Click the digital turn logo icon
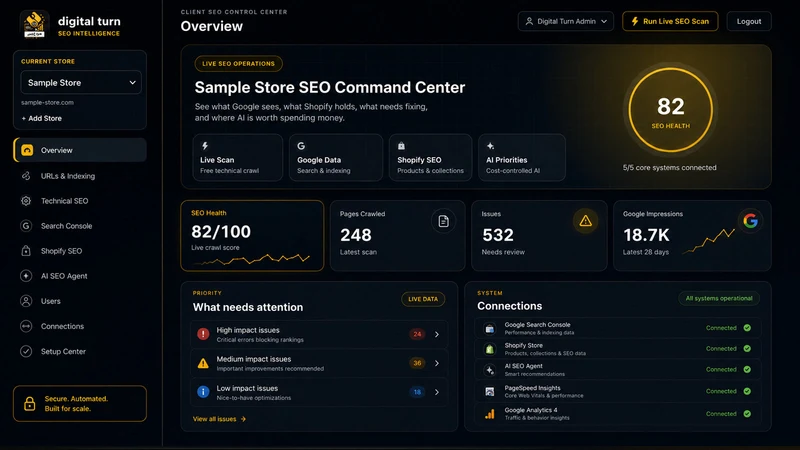 [x=35, y=24]
